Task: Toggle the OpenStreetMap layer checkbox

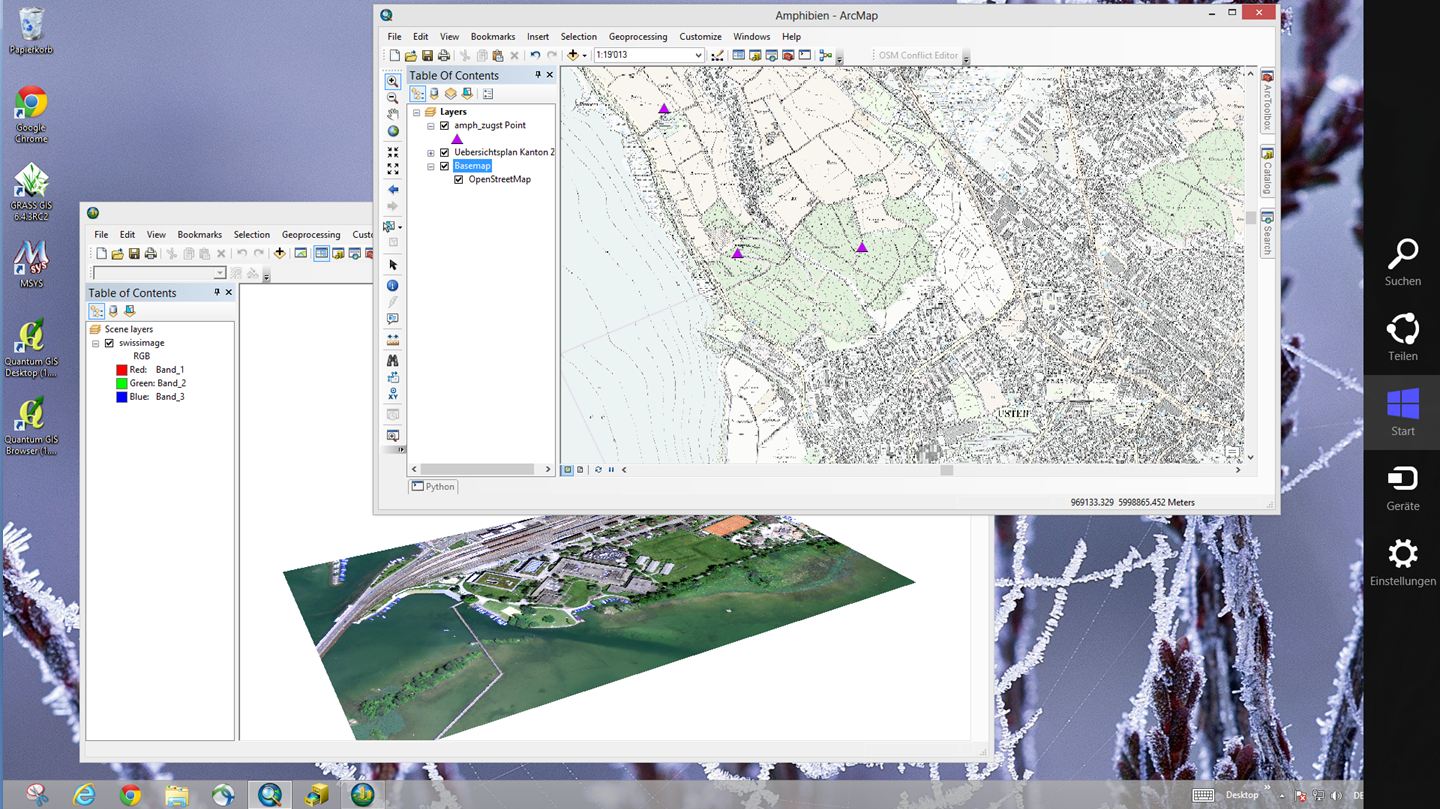Action: (x=459, y=180)
